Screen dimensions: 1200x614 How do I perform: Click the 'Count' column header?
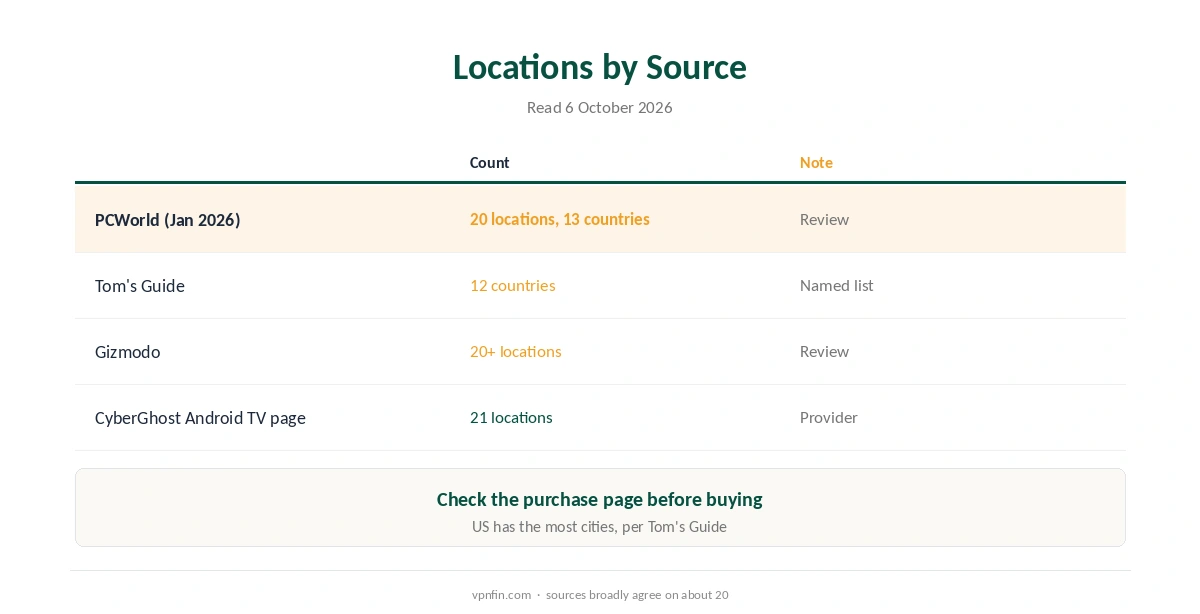[489, 162]
